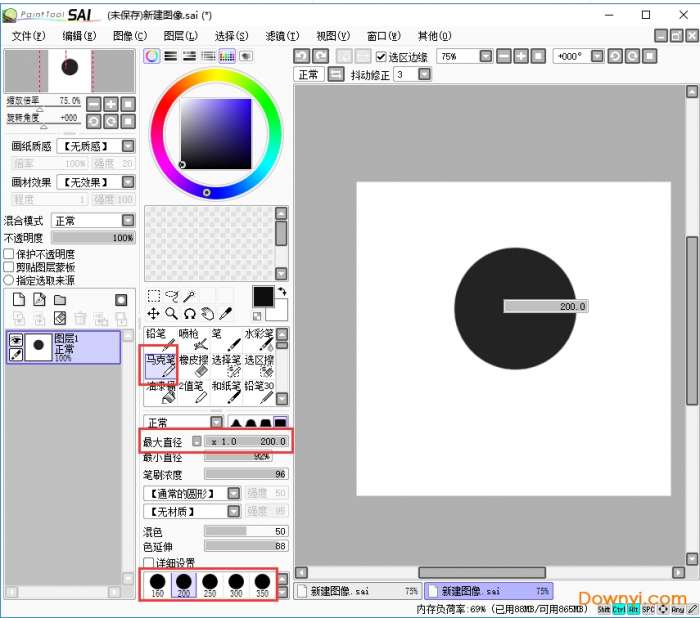Pick the lasso selection tool

click(172, 296)
